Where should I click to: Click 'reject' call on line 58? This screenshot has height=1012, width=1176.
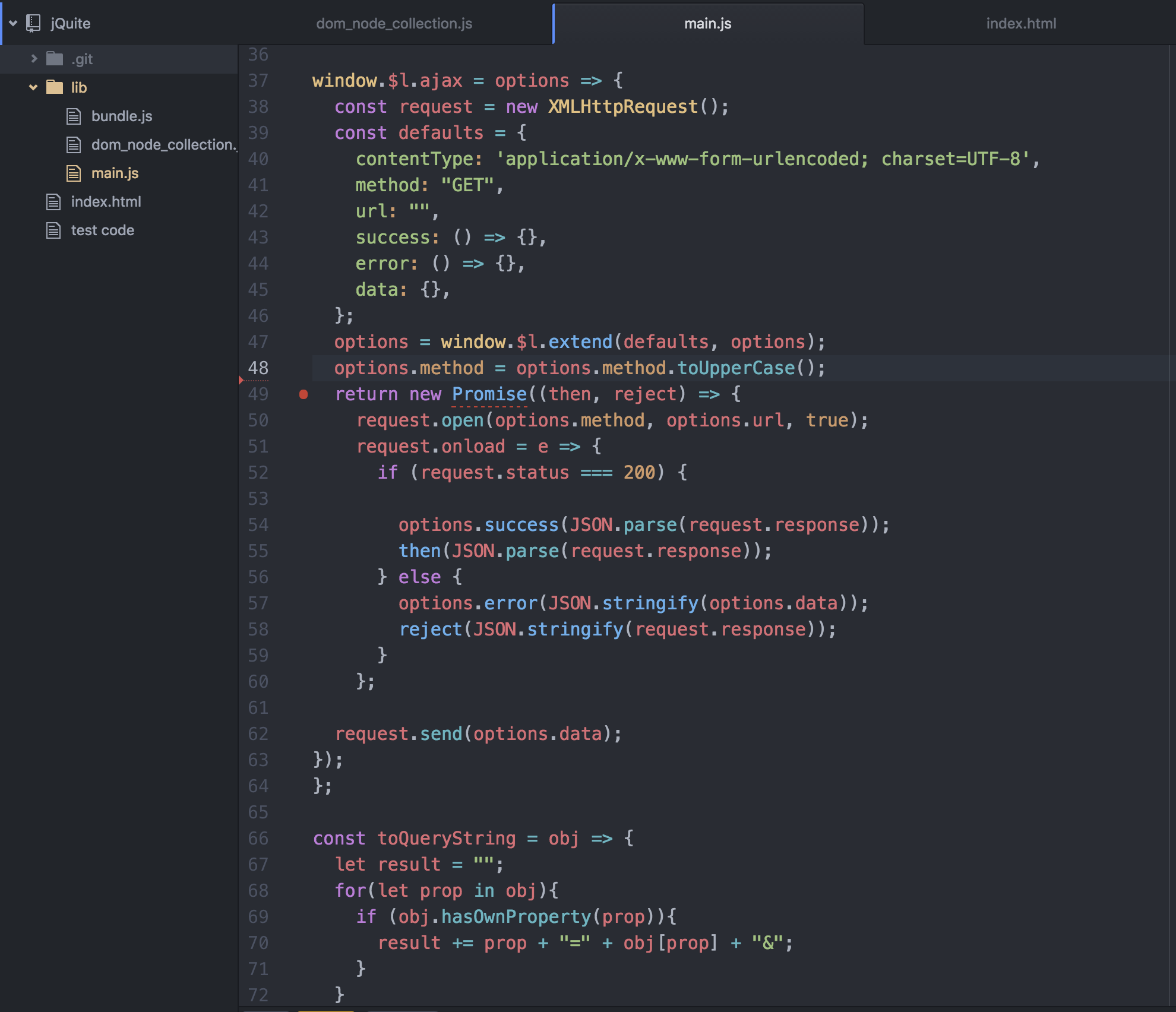pos(431,630)
